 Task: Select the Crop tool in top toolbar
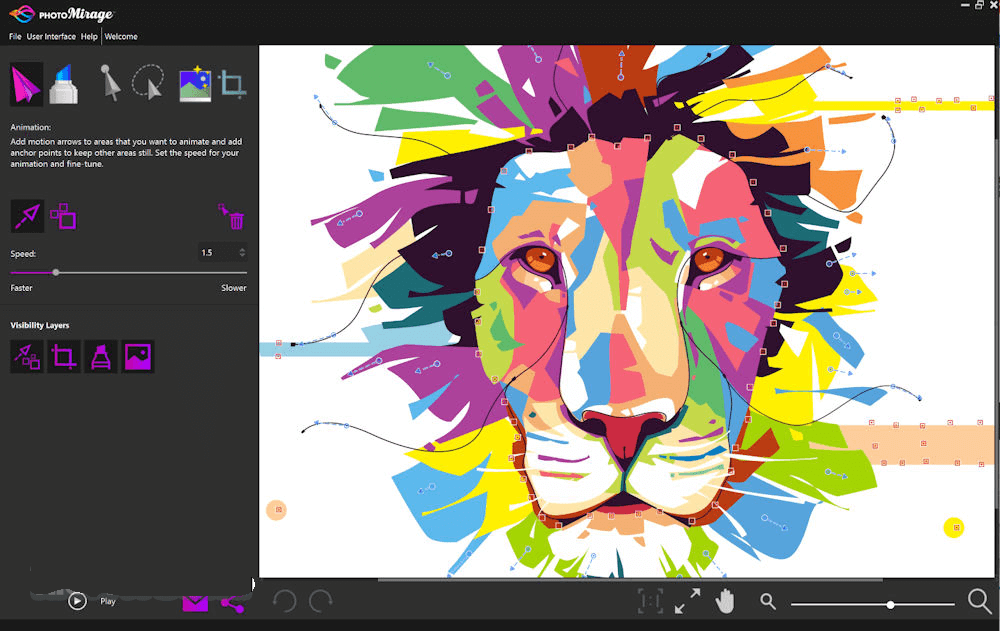click(232, 85)
